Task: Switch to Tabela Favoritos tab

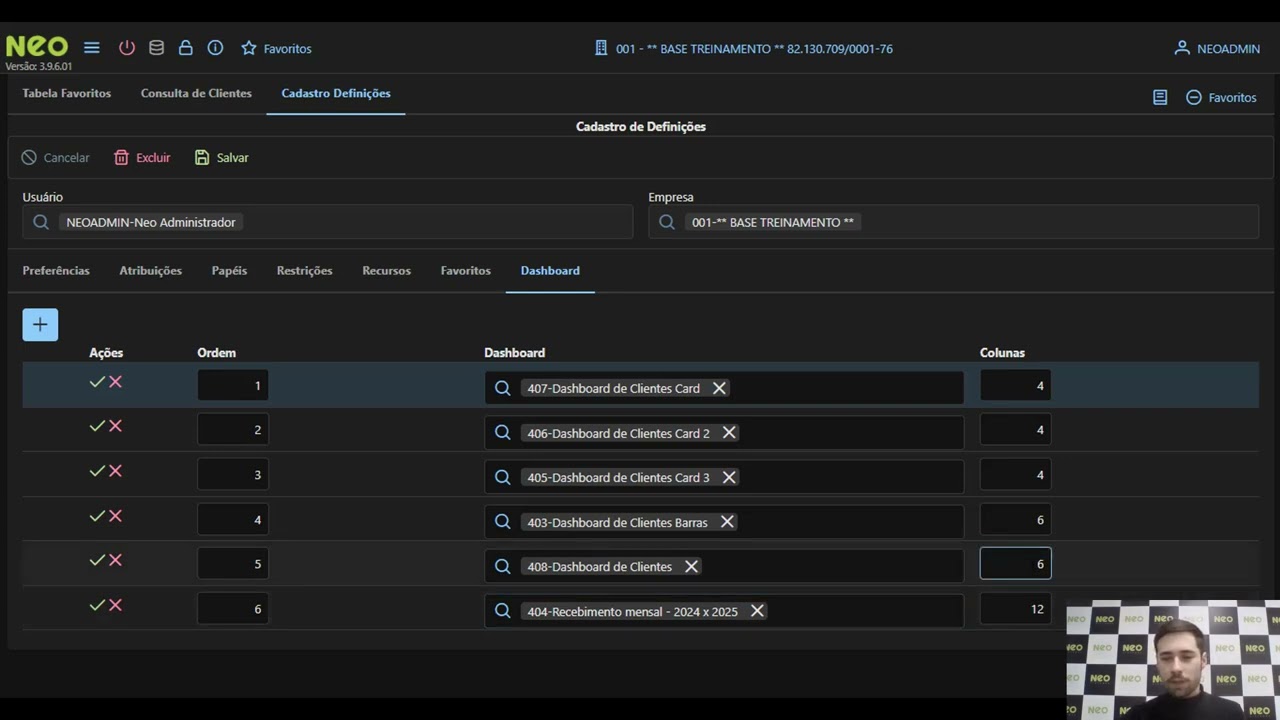Action: 67,93
